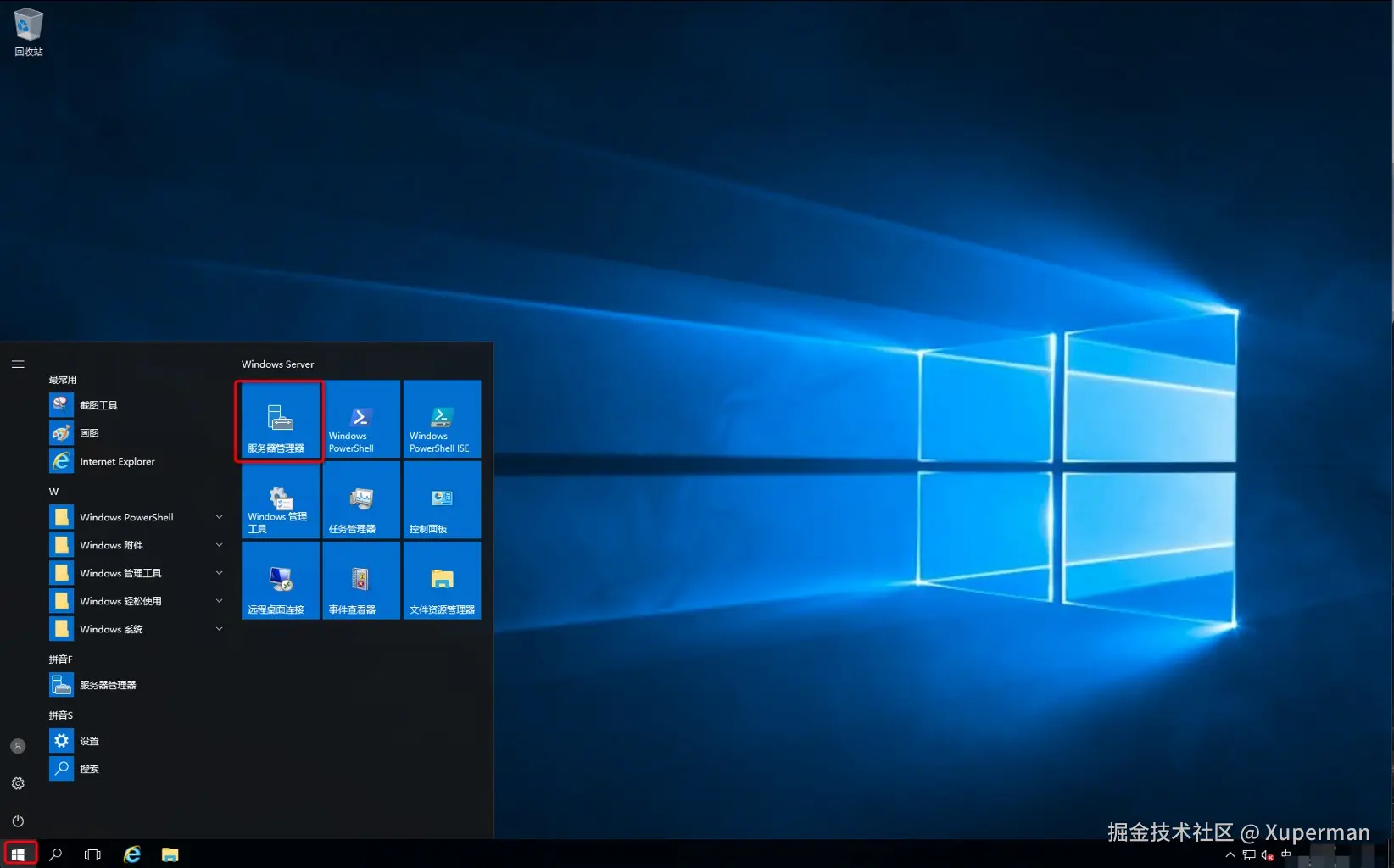Open the 回收站 desktop icon
The image size is (1394, 868).
pyautogui.click(x=29, y=32)
